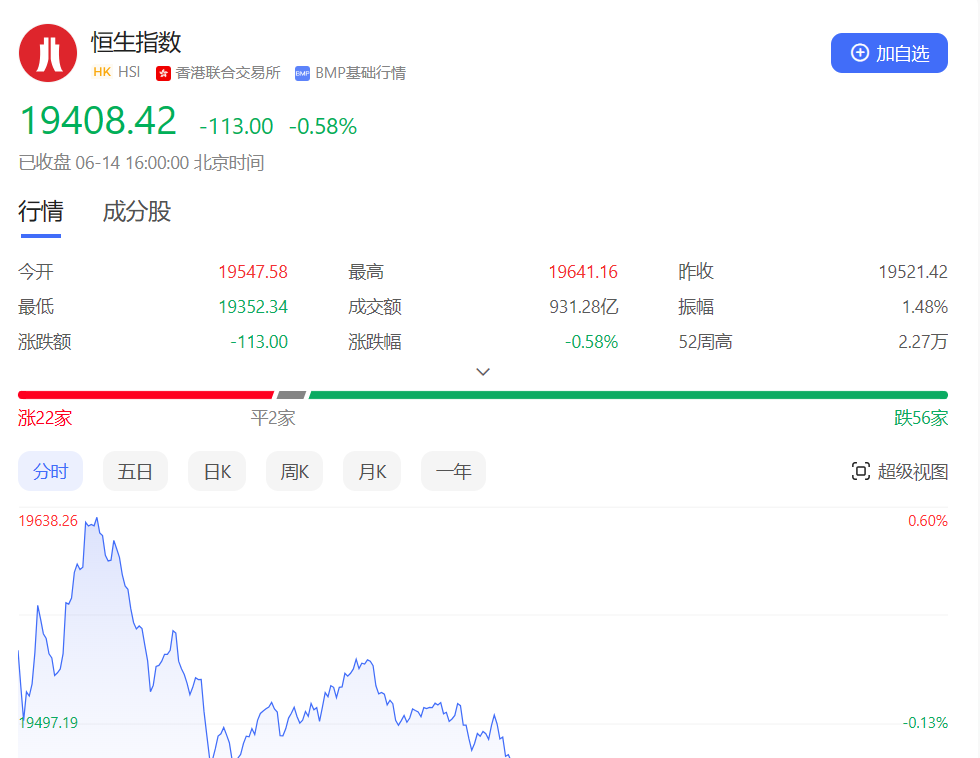Click the Hong Kong exchange flag icon

pos(163,73)
